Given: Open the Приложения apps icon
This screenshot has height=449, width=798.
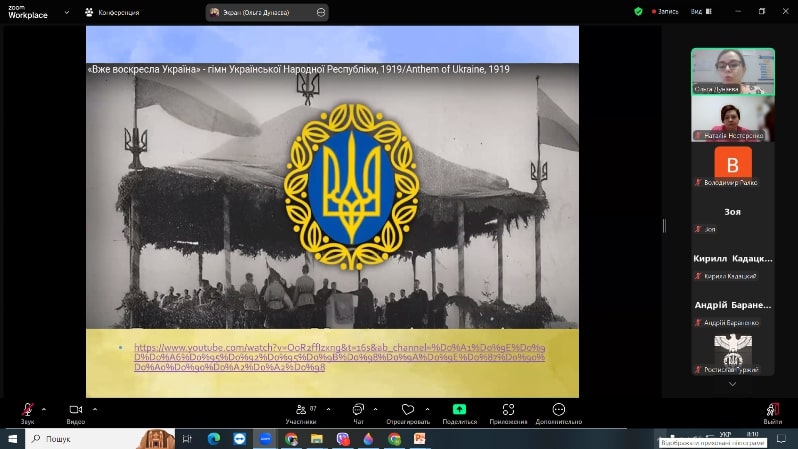Looking at the screenshot, I should click(x=508, y=409).
